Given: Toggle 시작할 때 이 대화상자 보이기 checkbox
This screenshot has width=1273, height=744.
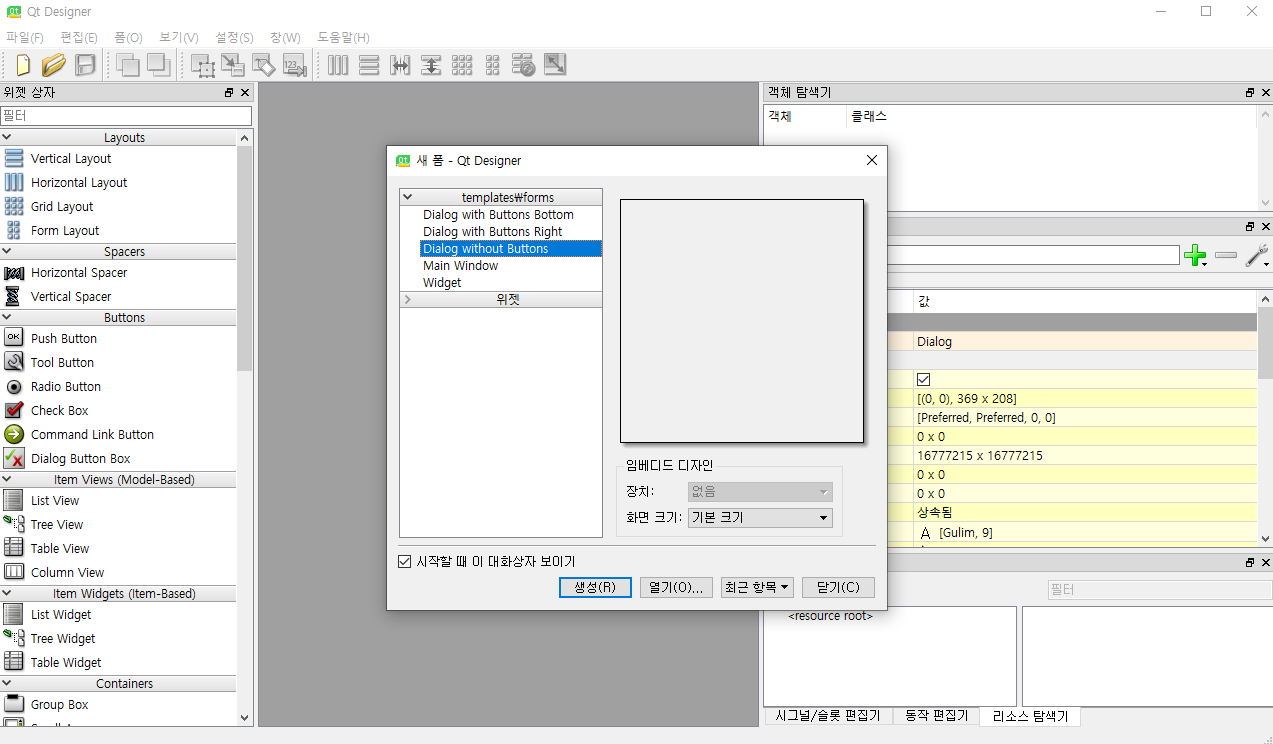Looking at the screenshot, I should coord(405,562).
